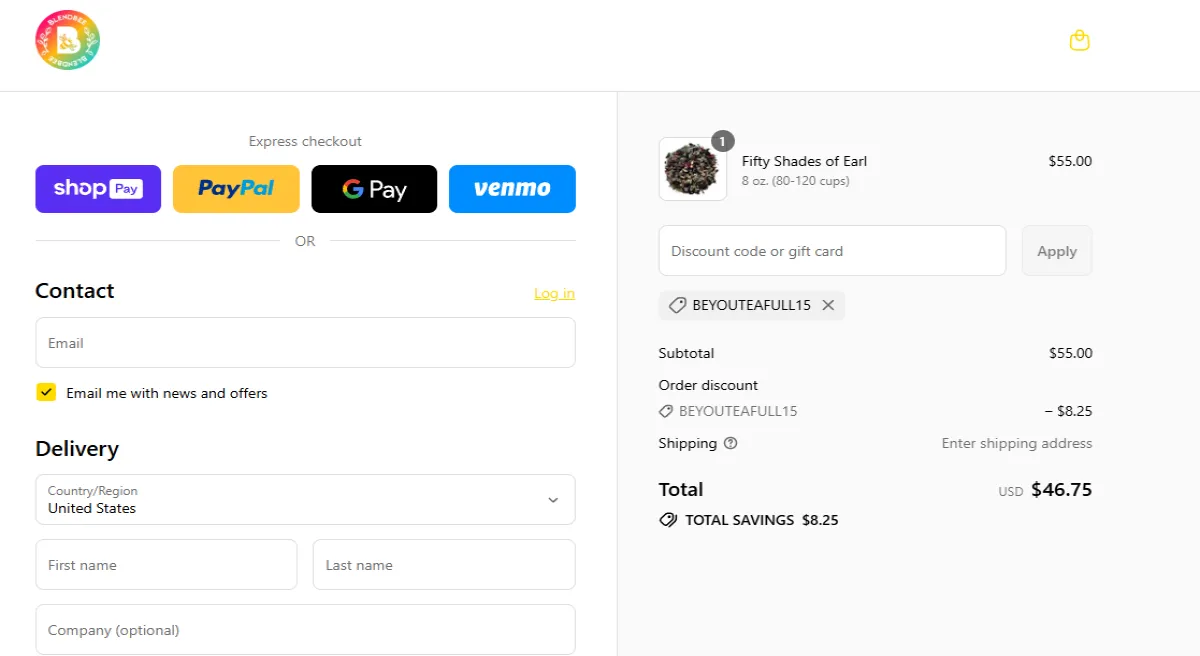Click the Country/Region chevron arrow
Screen dimensions: 1200x656
point(554,499)
